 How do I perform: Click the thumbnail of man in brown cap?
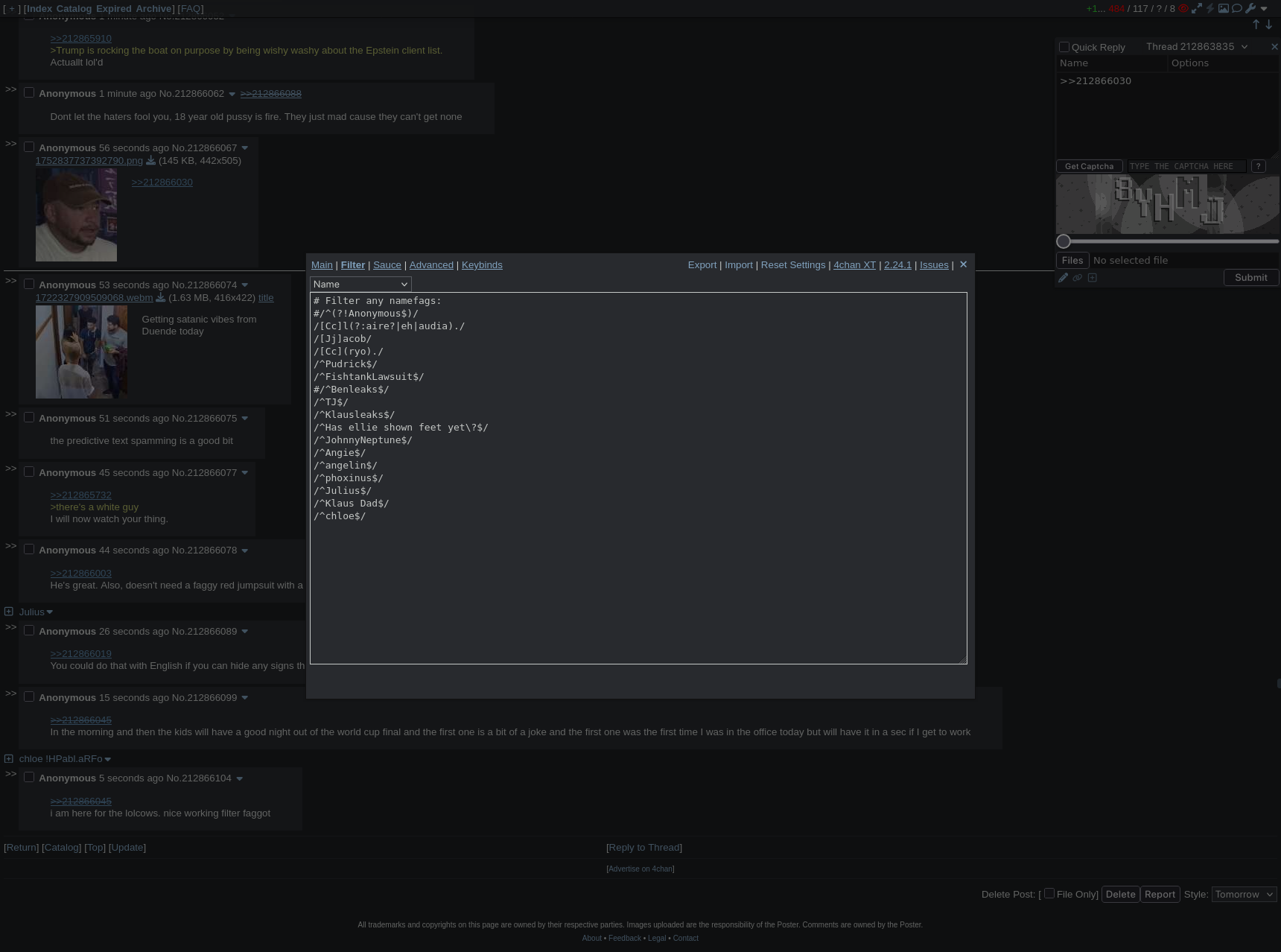tap(76, 215)
